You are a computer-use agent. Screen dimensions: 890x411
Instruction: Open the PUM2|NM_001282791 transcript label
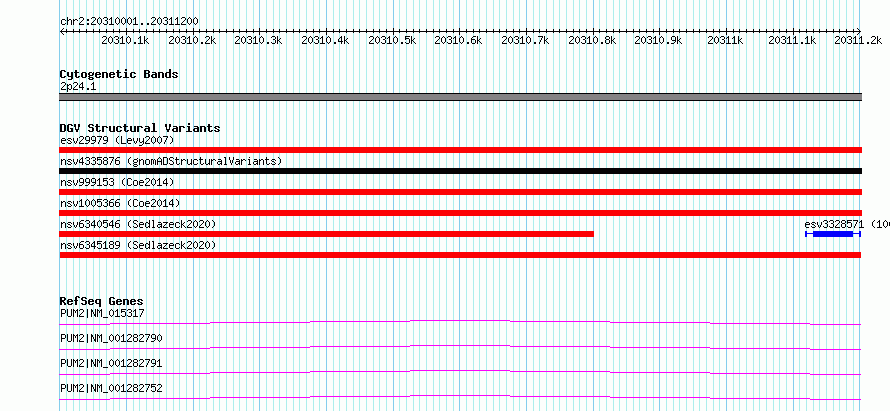tap(111, 363)
